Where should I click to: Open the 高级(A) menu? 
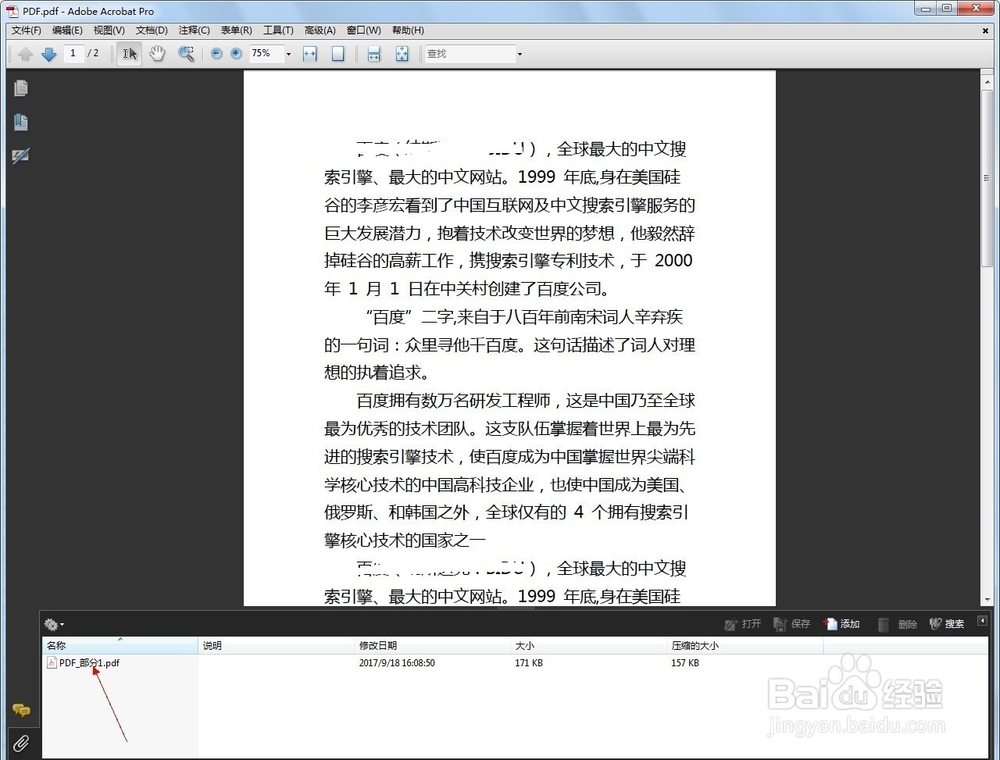pos(320,30)
